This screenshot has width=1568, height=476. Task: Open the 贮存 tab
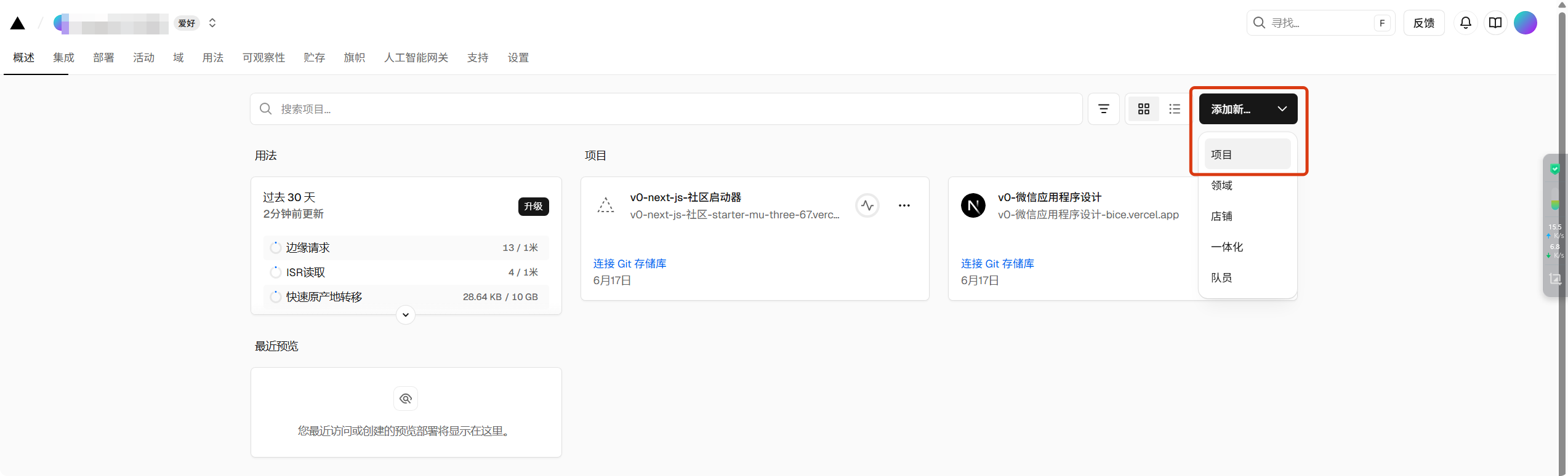(315, 58)
